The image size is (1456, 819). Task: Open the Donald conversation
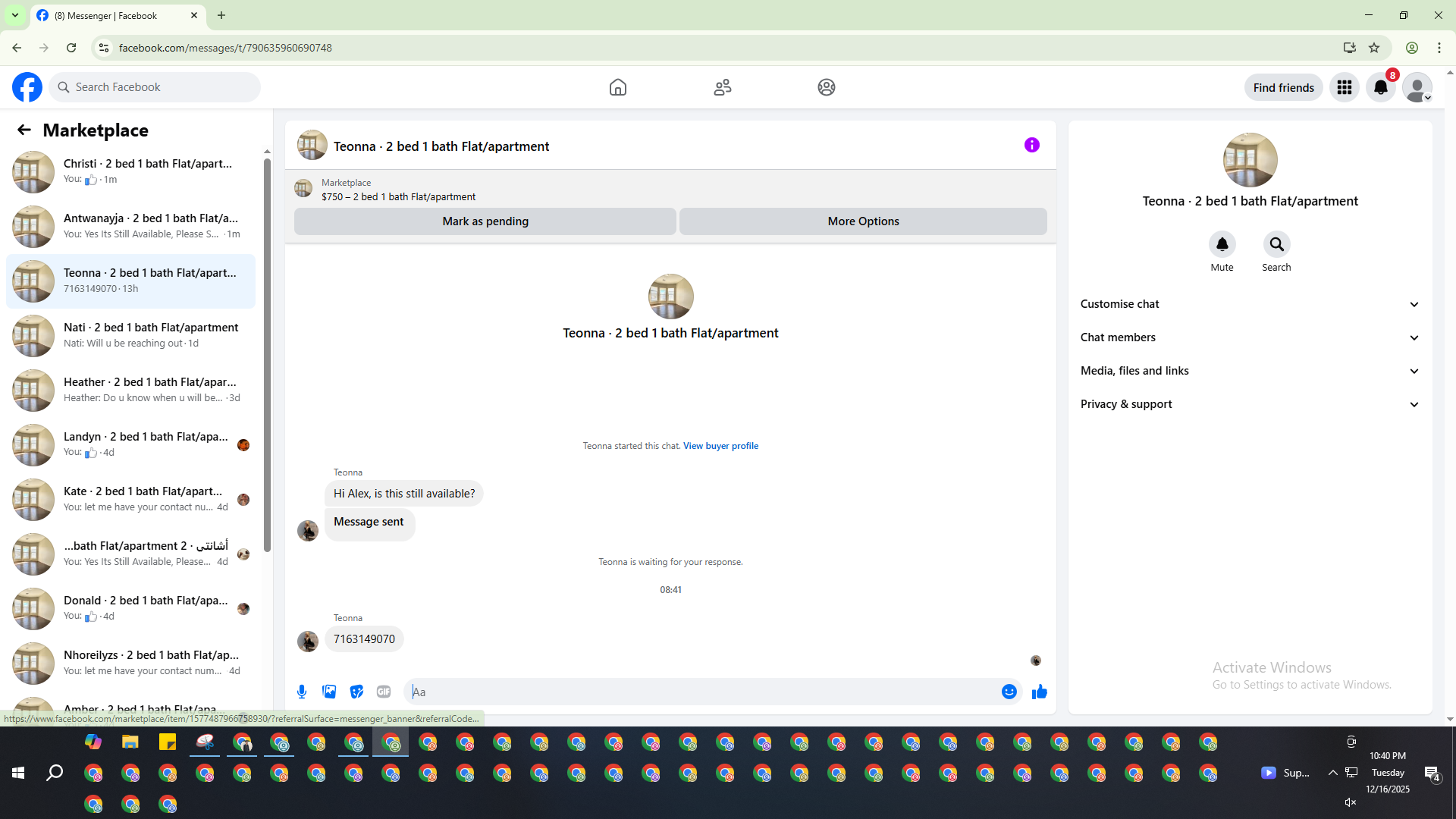130,609
